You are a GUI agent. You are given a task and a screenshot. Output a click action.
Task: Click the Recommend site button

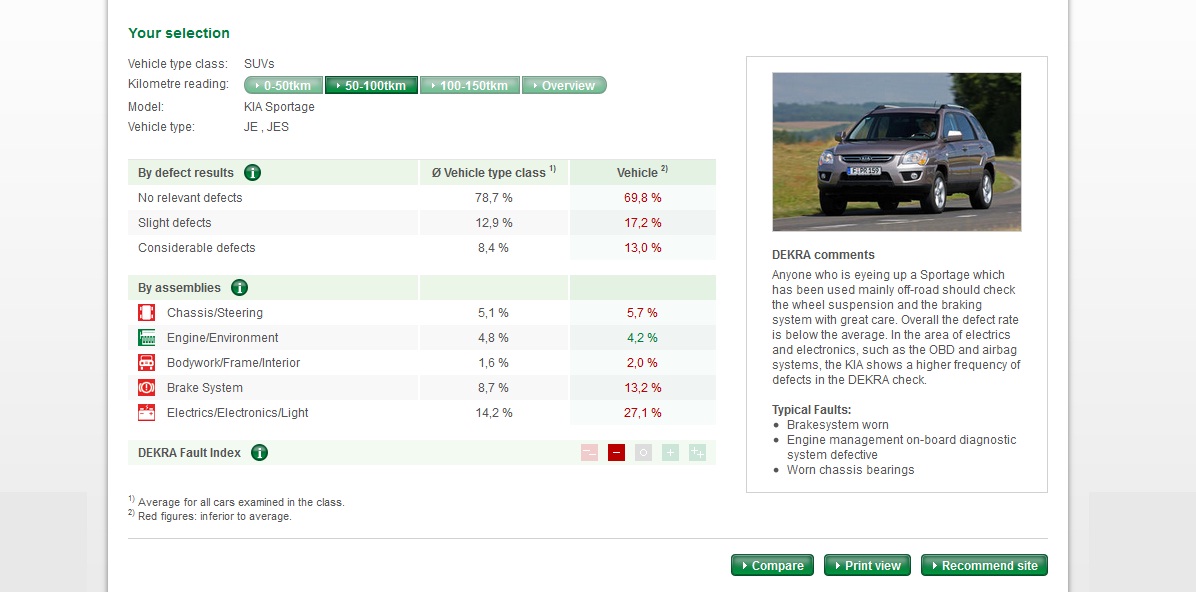coord(984,565)
